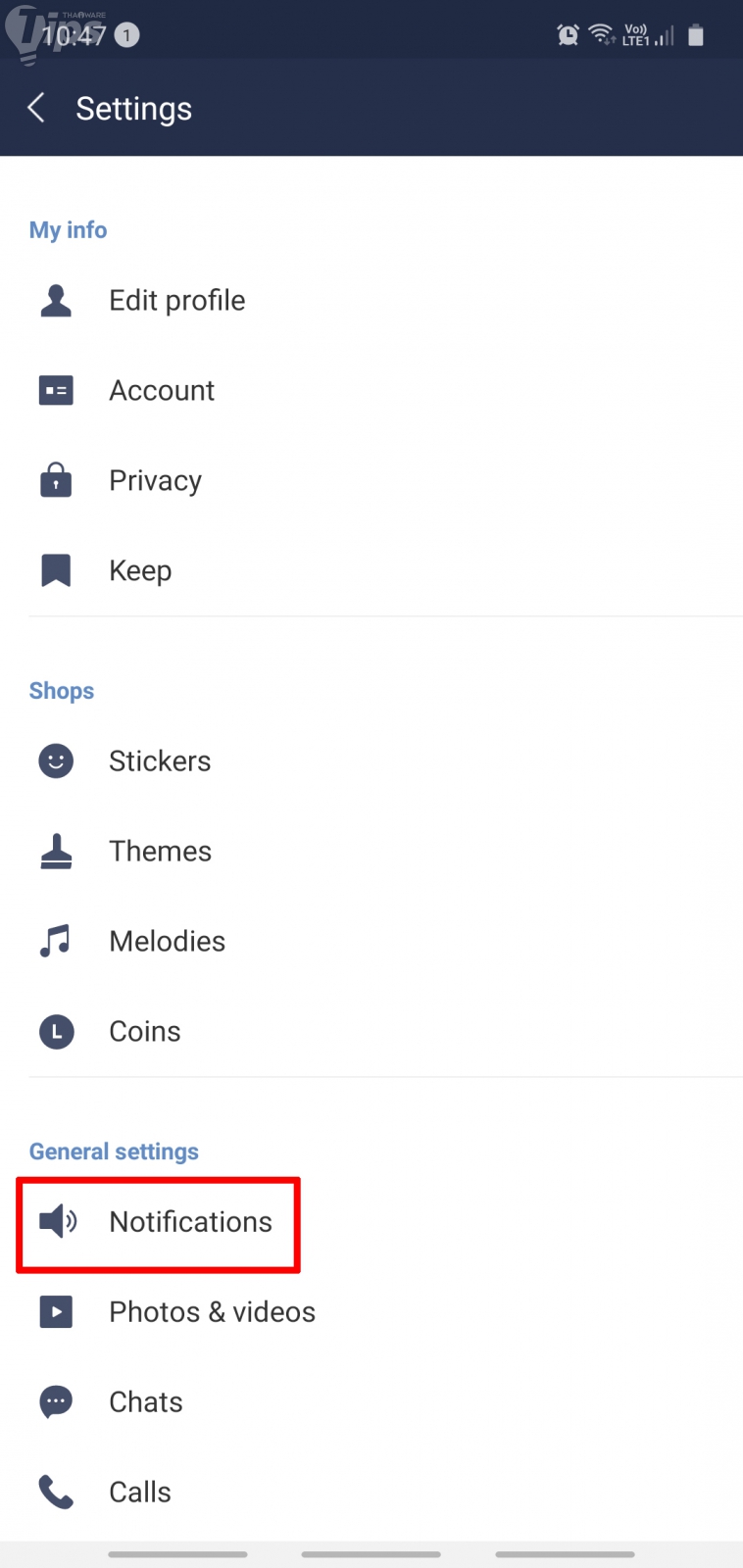This screenshot has height=1568, width=743.
Task: Tap the Coins clock-style icon
Action: [x=56, y=1031]
